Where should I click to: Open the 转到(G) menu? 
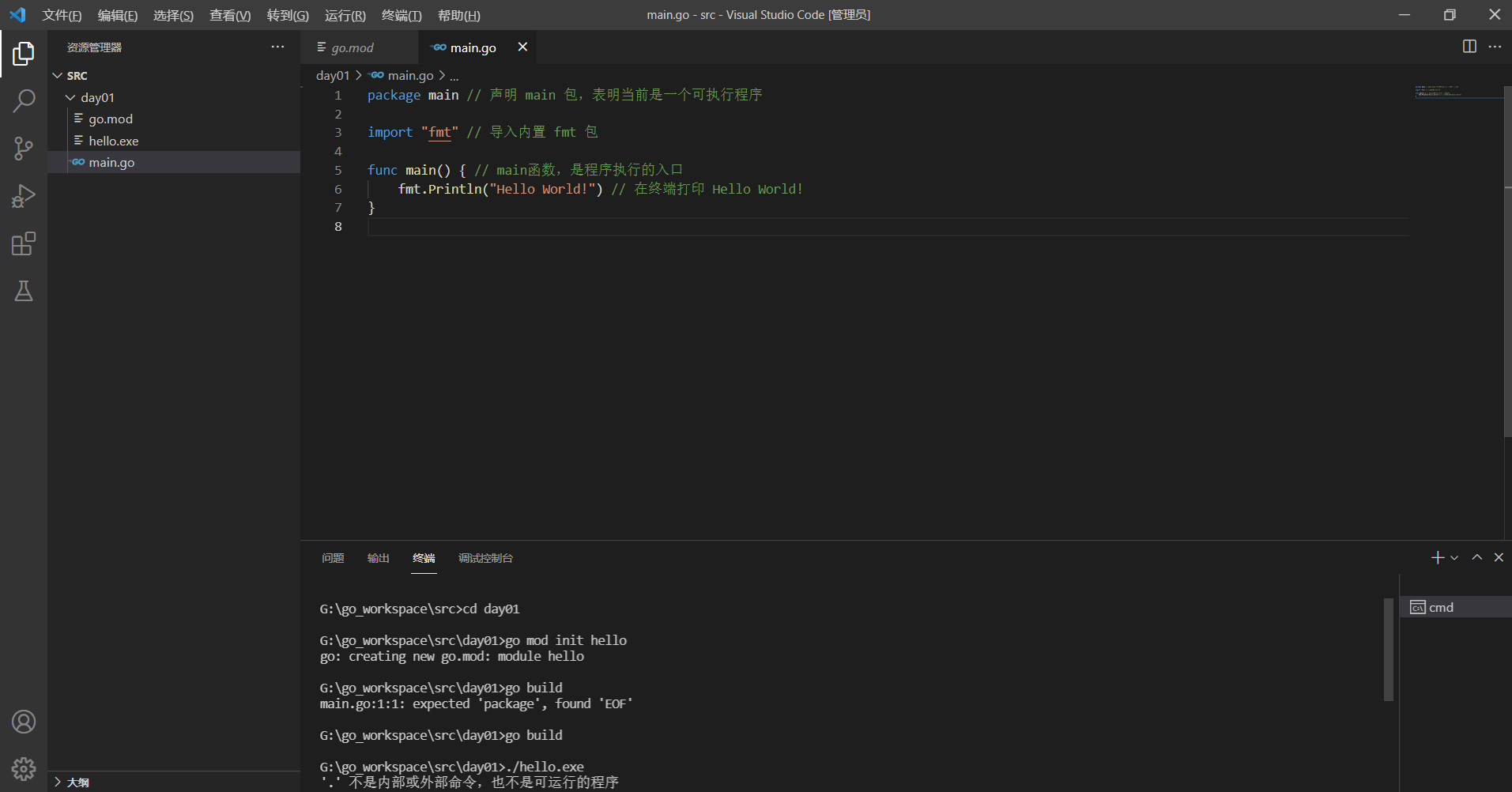[288, 15]
